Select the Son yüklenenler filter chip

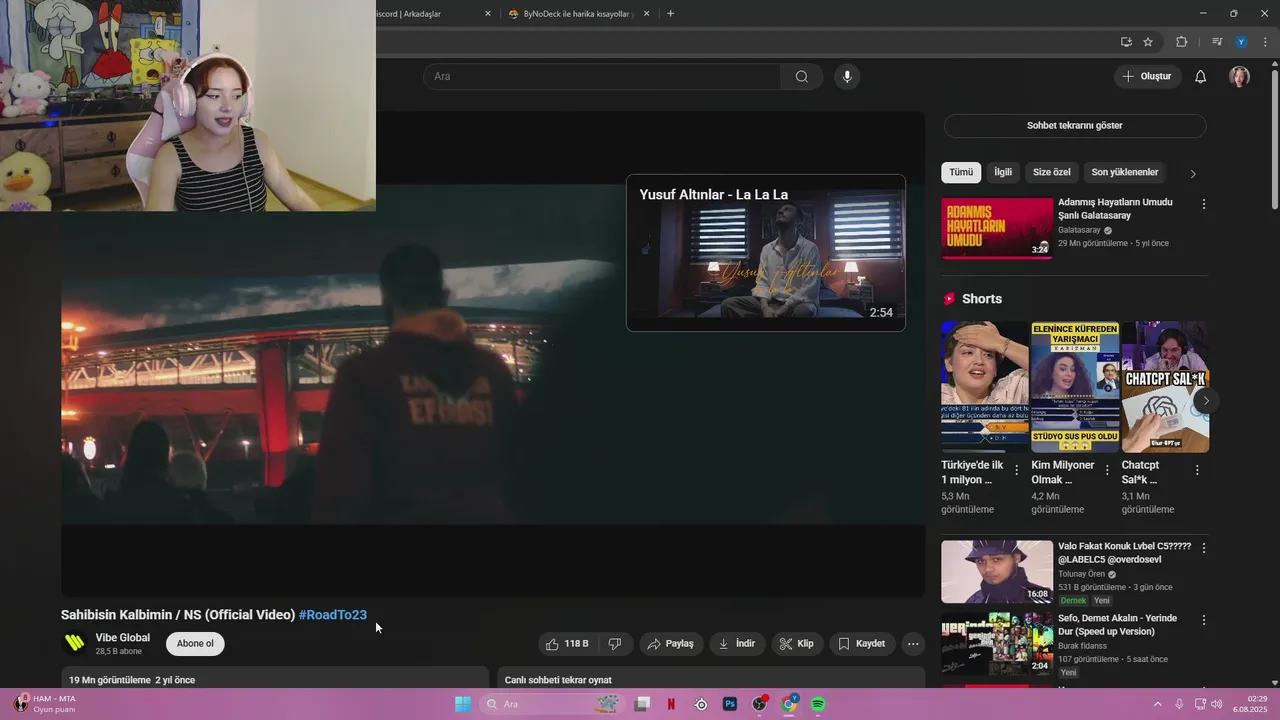pyautogui.click(x=1125, y=172)
